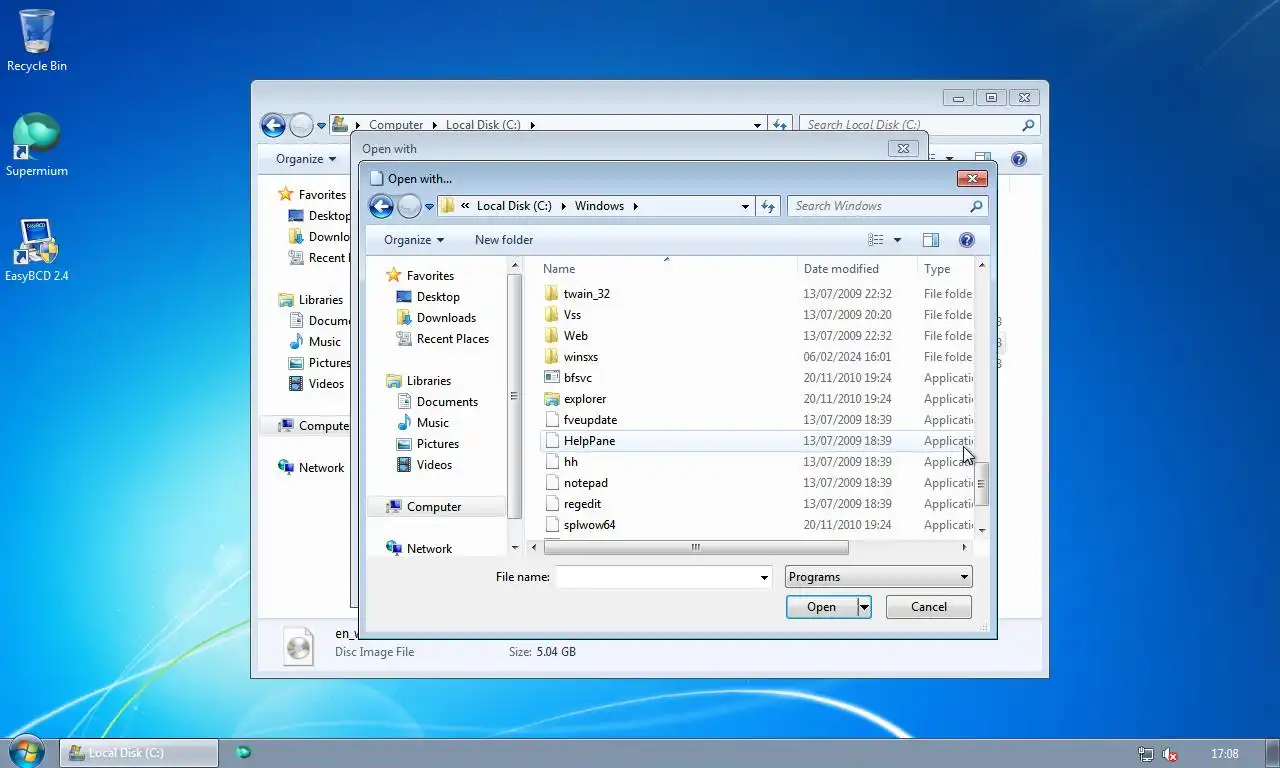
Task: Select Favorites in the dialog's navigation pane
Action: [430, 276]
